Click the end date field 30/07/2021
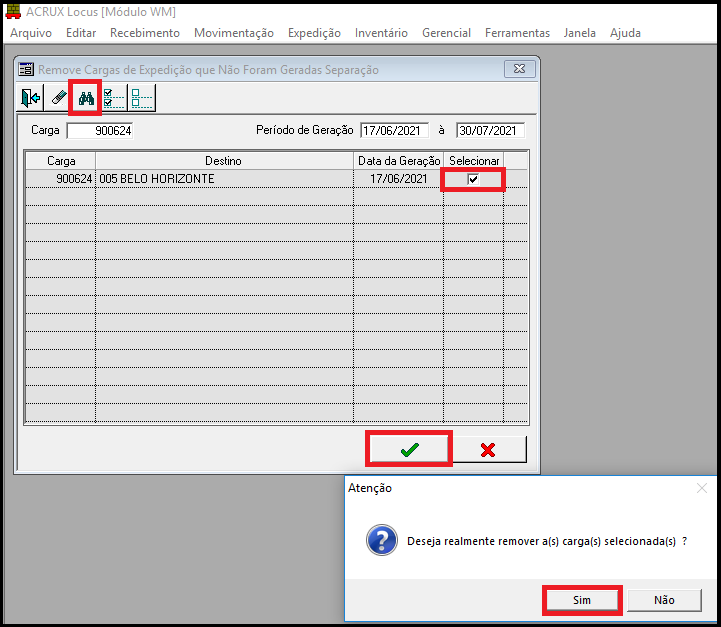Image resolution: width=721 pixels, height=627 pixels. [490, 130]
